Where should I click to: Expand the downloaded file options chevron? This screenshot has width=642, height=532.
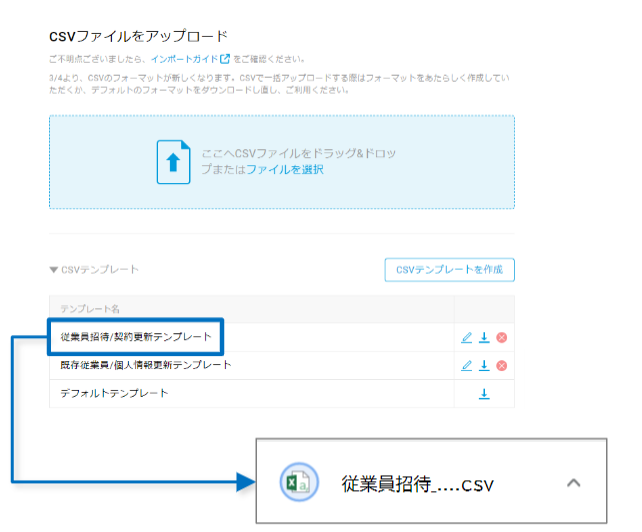pos(574,483)
